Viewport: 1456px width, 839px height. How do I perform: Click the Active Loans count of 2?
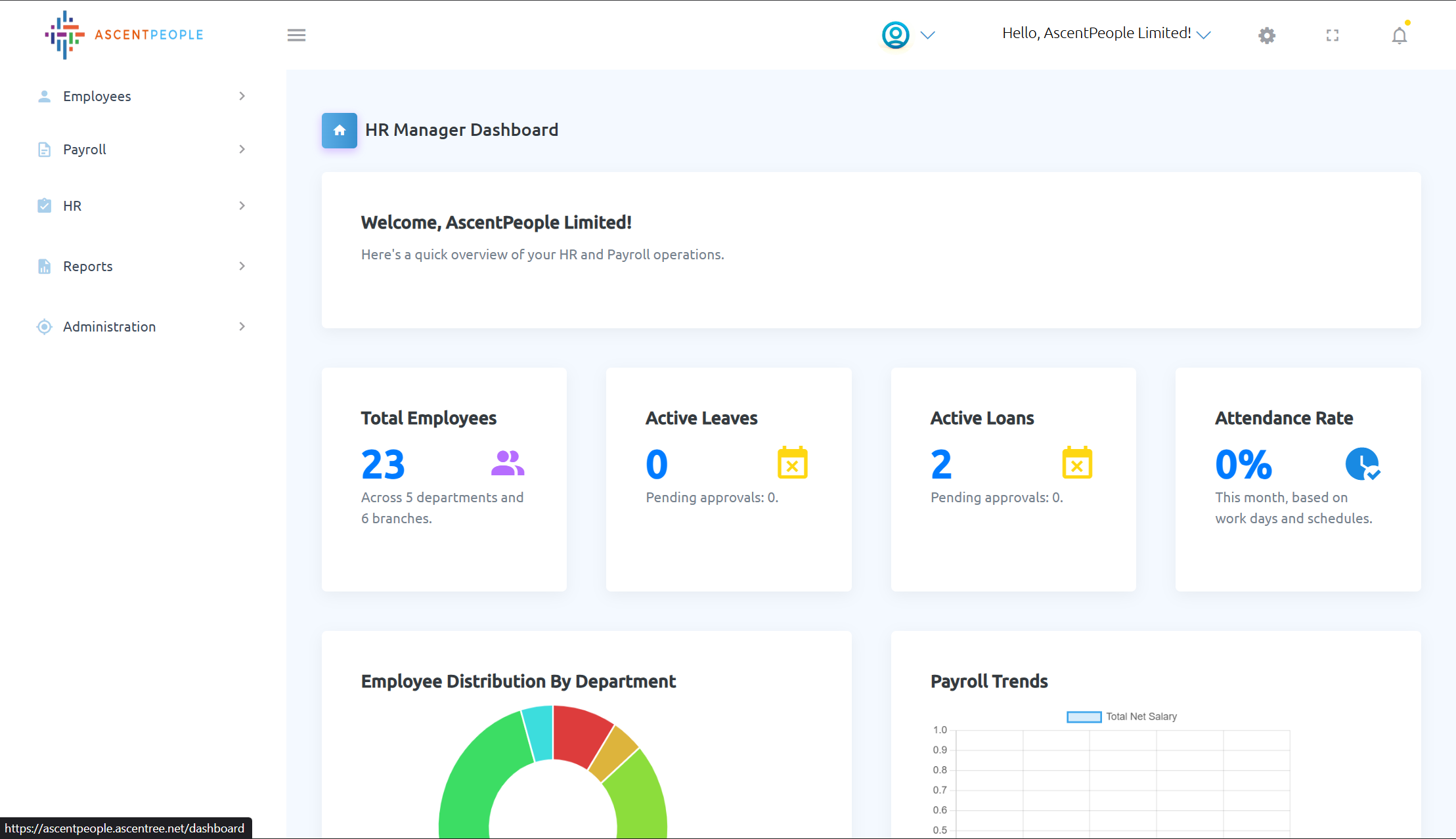(x=940, y=464)
